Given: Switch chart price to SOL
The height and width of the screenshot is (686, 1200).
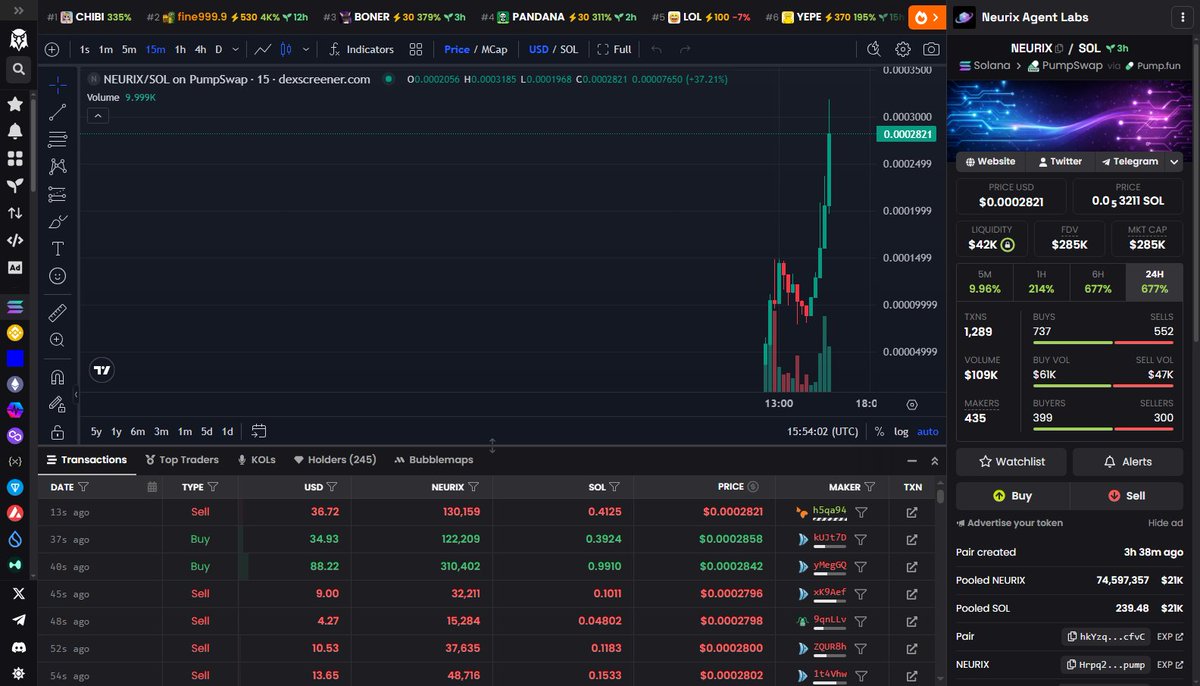Looking at the screenshot, I should pos(569,49).
